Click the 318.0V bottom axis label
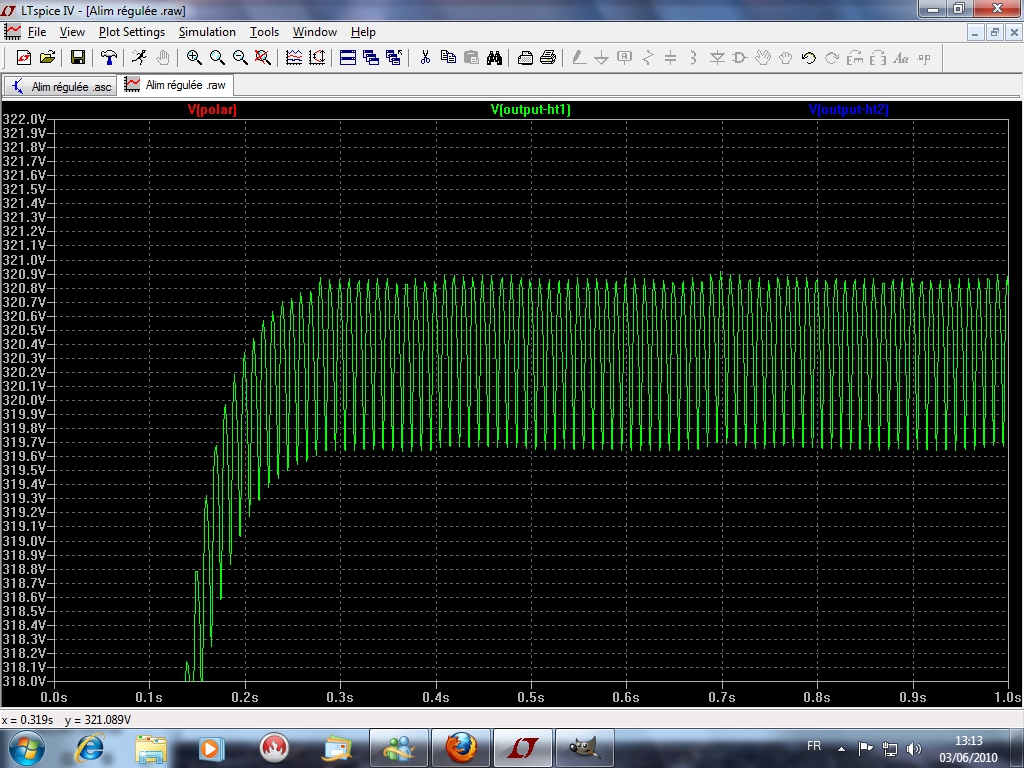 pyautogui.click(x=24, y=681)
